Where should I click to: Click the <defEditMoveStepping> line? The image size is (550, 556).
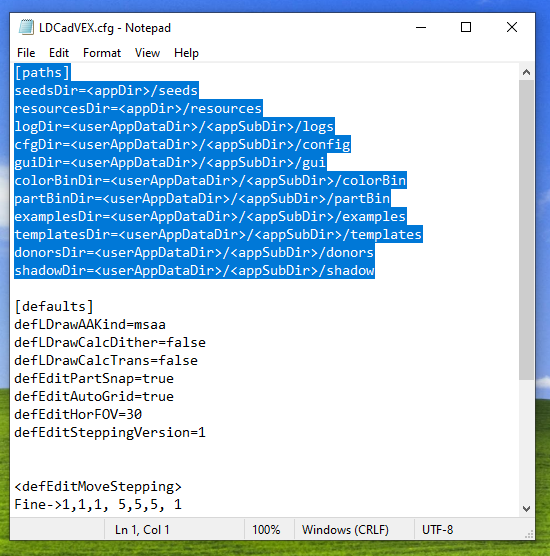coord(98,486)
